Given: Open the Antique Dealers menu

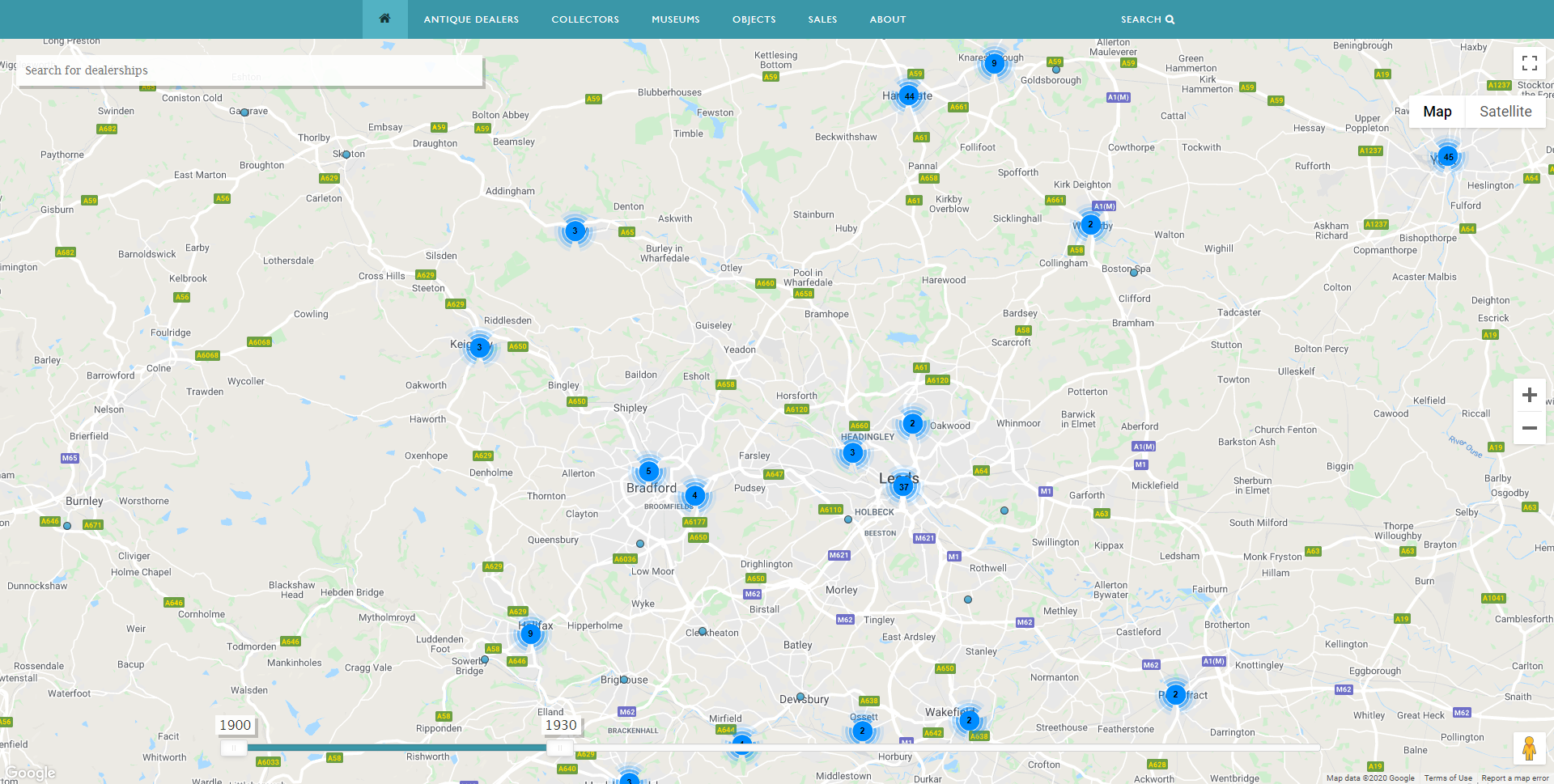Looking at the screenshot, I should [471, 19].
